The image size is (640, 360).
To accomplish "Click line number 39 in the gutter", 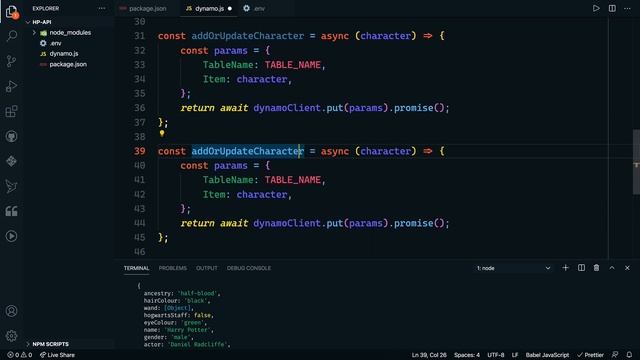I will [140, 151].
